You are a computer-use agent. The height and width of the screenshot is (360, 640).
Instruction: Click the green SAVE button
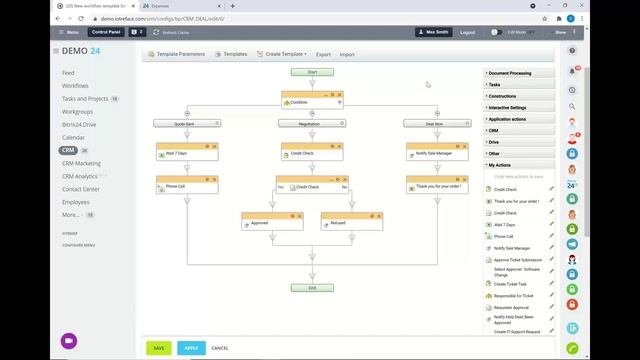159,348
